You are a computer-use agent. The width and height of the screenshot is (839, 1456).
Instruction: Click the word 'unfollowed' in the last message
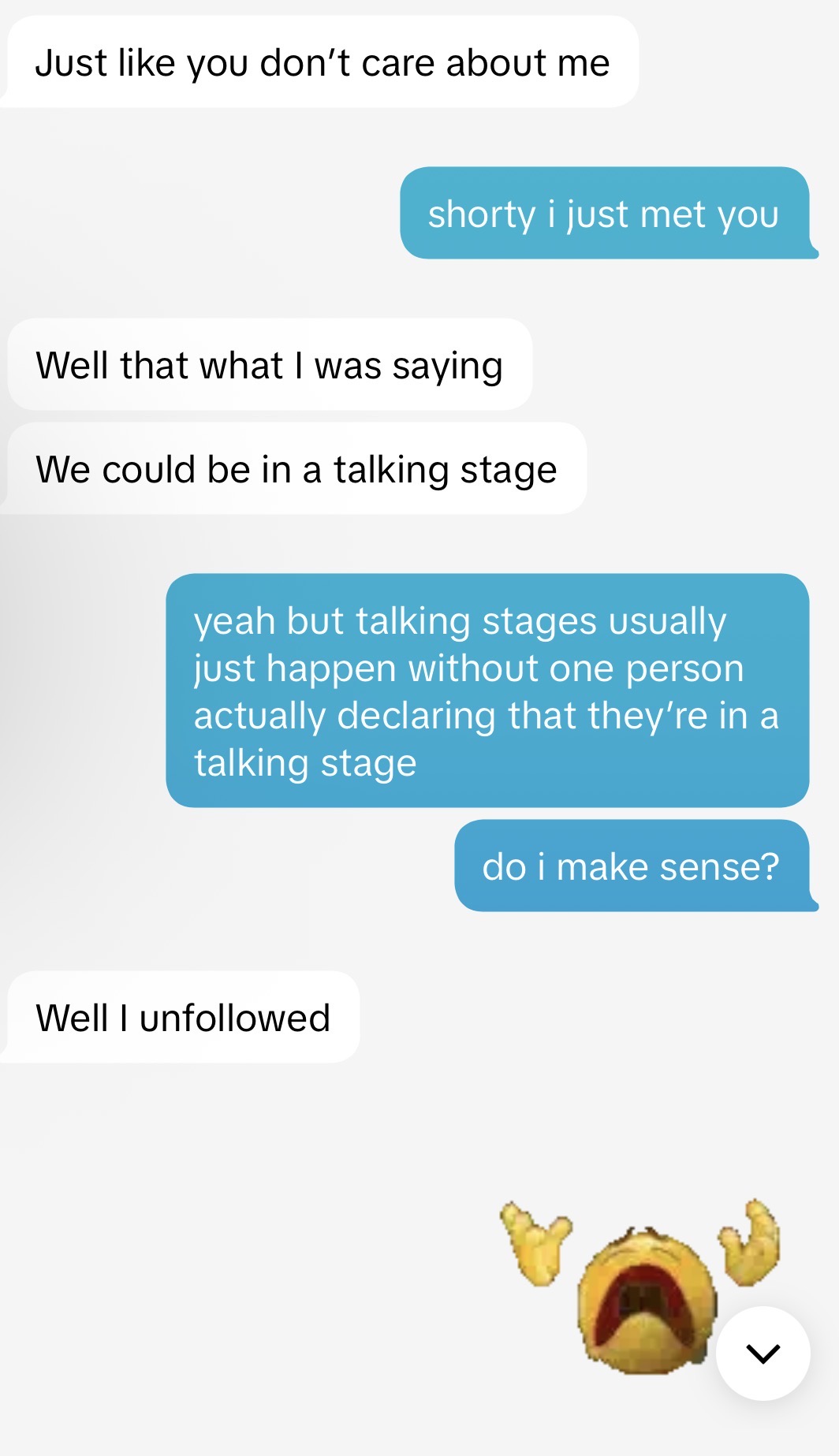click(x=235, y=1018)
